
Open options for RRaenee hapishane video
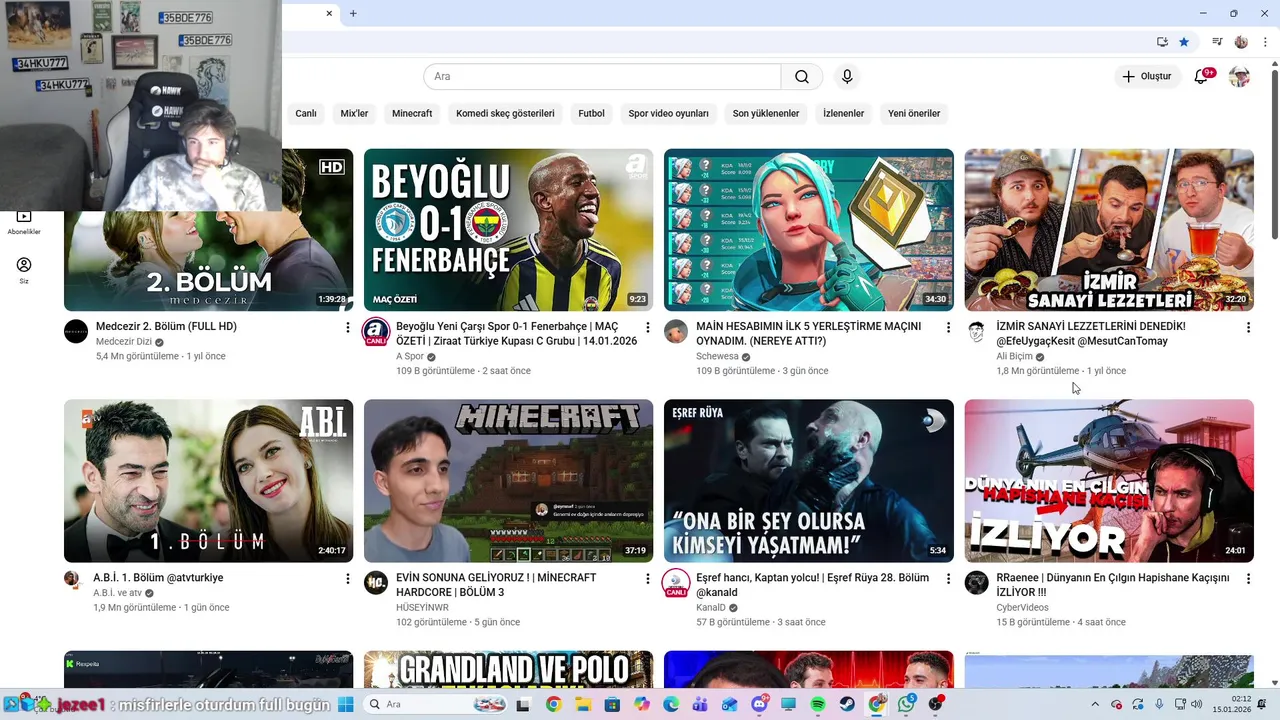pos(1248,579)
